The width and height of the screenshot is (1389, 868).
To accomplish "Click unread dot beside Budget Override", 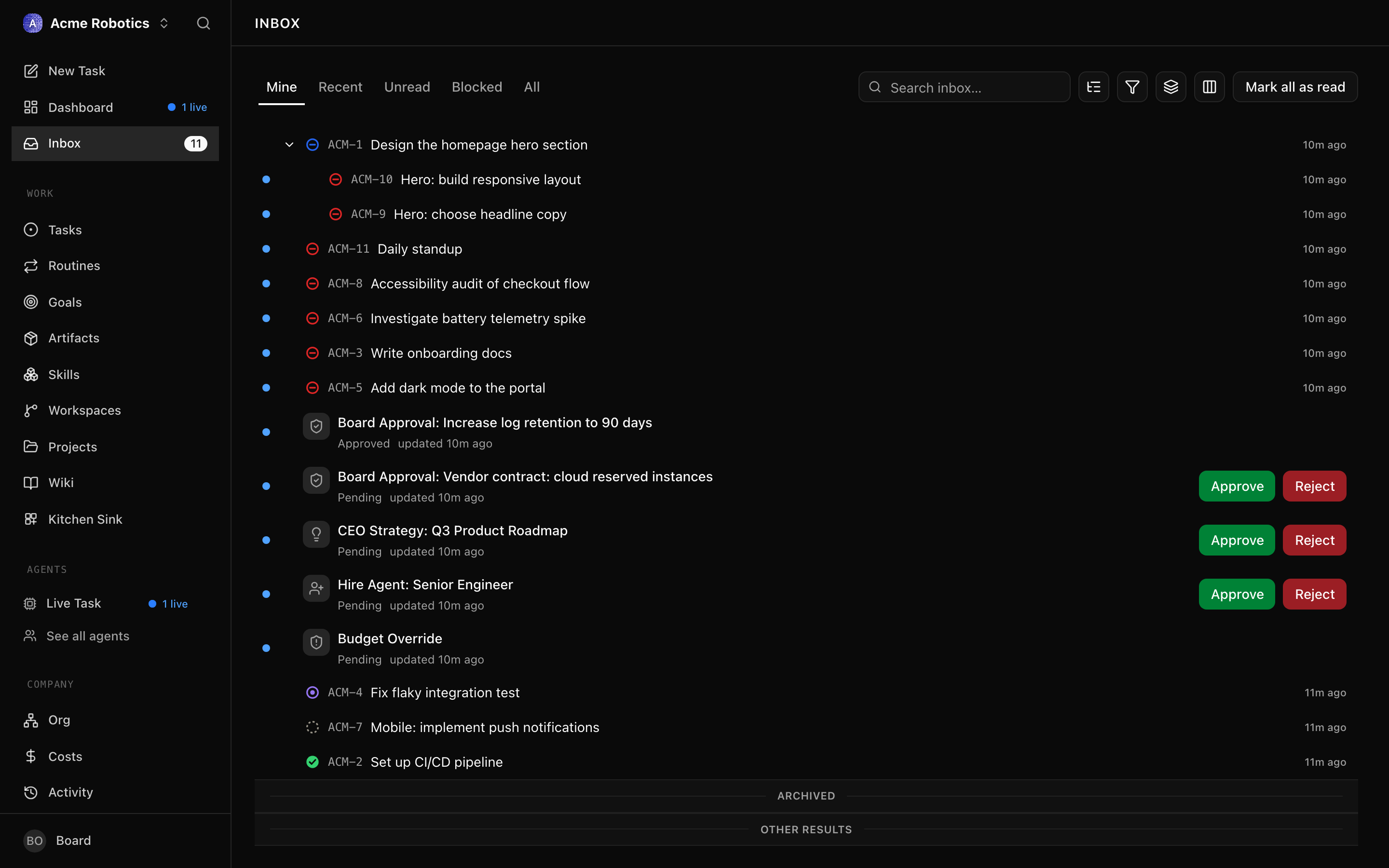I will pos(266,648).
